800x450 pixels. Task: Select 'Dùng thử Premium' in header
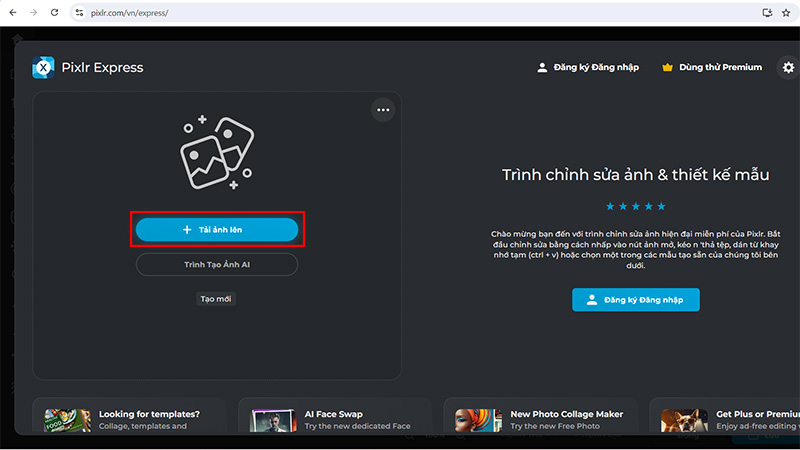click(711, 68)
